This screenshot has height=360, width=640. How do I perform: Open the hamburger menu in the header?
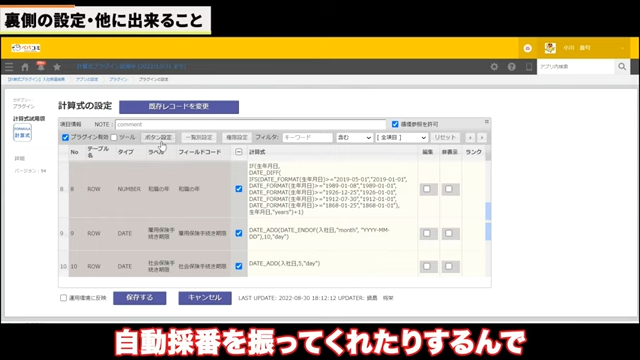9,67
